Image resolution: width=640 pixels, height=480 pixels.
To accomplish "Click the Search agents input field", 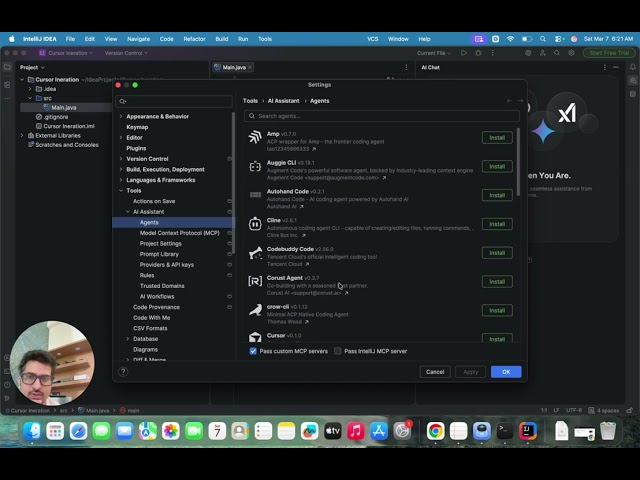I will tap(382, 116).
